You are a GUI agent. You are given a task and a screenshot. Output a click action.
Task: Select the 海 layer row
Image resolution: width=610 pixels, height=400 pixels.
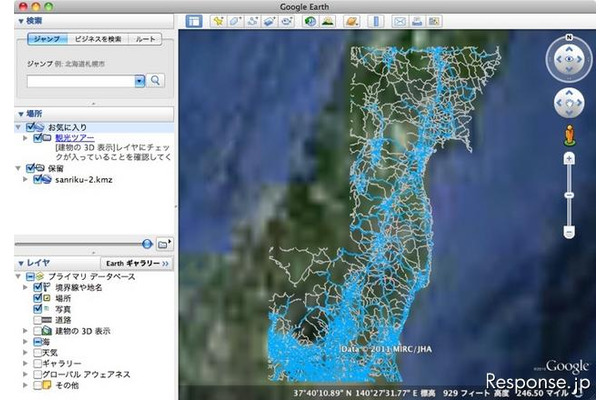pos(95,342)
